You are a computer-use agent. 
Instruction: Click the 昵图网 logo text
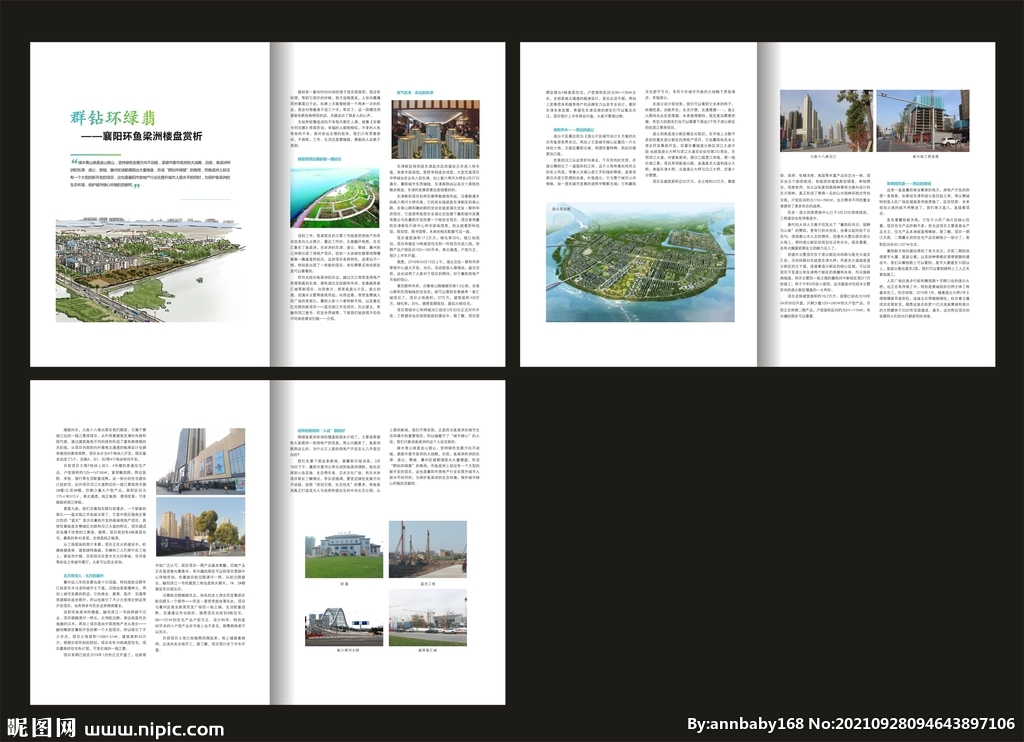pyautogui.click(x=40, y=725)
